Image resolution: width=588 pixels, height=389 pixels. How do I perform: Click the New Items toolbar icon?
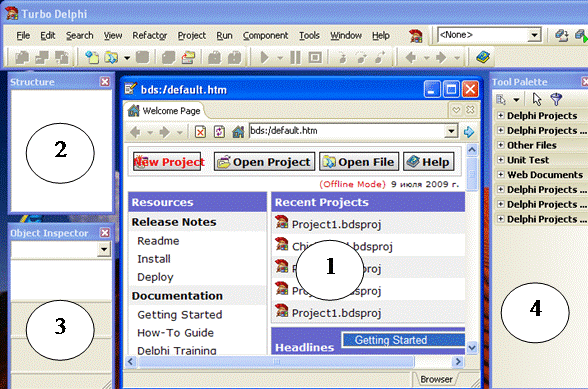point(92,58)
